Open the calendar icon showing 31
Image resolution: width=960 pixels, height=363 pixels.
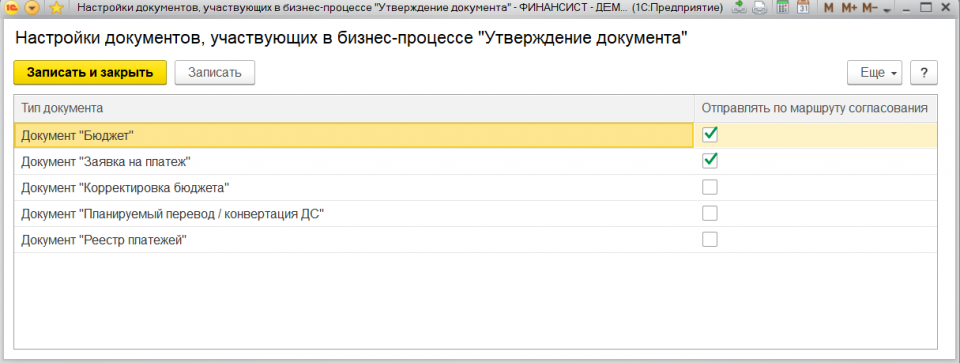tap(803, 8)
